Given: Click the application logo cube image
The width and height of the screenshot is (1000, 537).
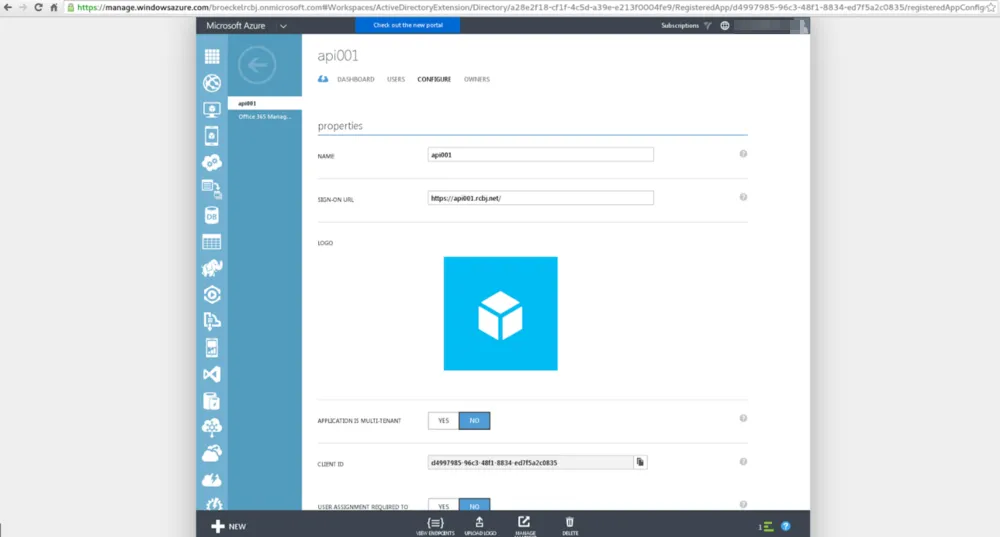Looking at the screenshot, I should [x=501, y=314].
